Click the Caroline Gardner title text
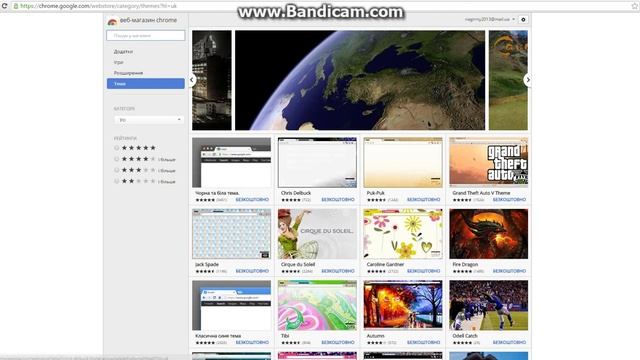The width and height of the screenshot is (640, 360). point(385,264)
